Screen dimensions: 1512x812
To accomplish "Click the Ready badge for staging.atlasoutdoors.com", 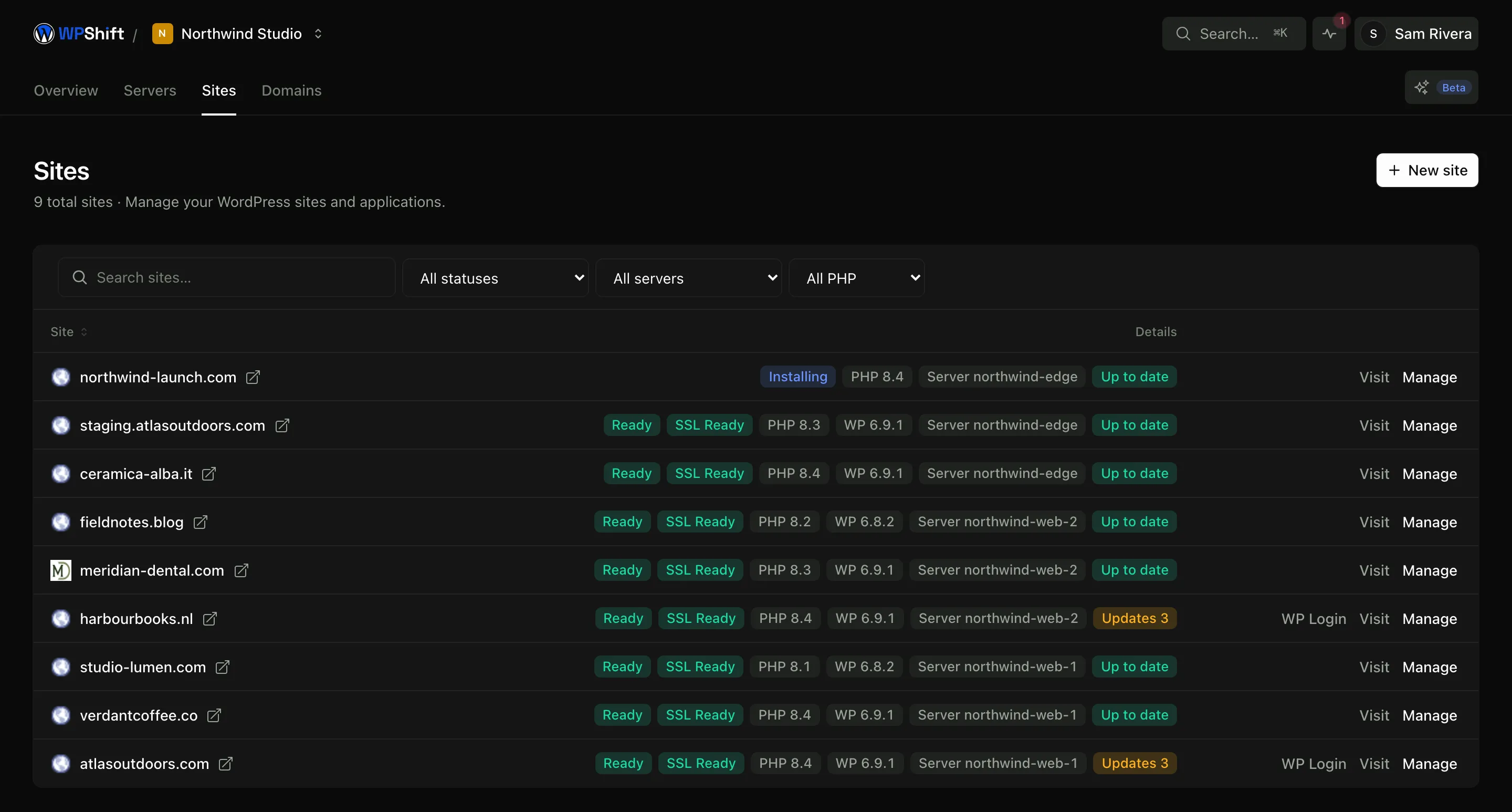I will [x=632, y=424].
